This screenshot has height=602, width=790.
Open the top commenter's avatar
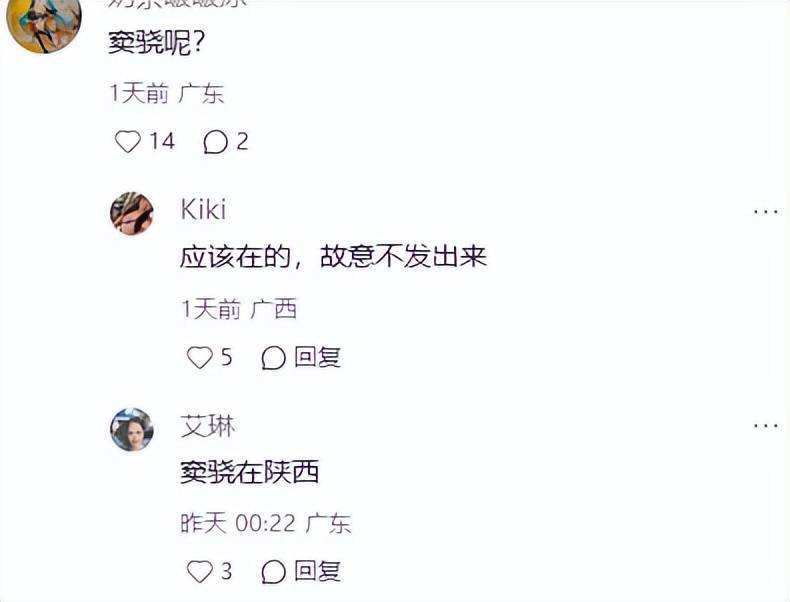pos(43,22)
